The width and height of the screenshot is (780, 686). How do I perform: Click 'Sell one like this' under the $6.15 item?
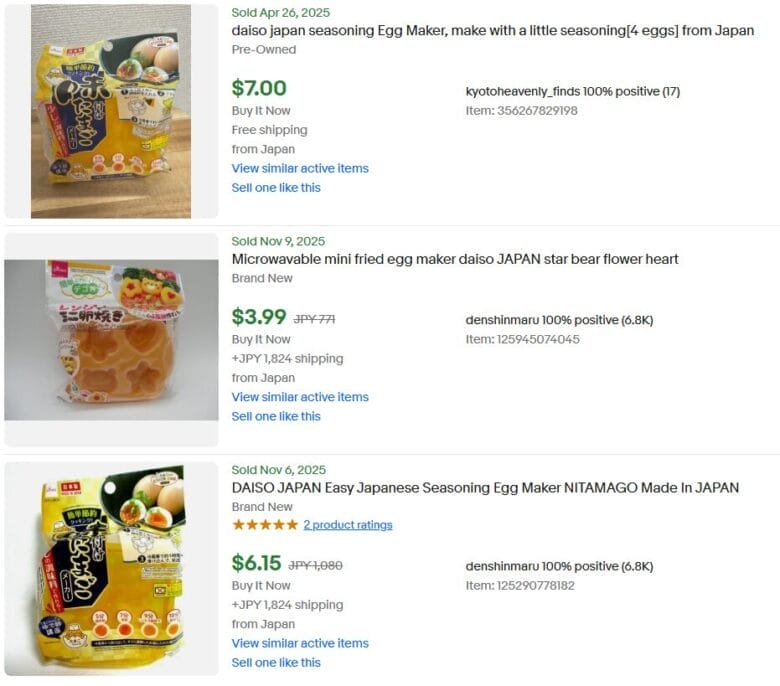276,662
